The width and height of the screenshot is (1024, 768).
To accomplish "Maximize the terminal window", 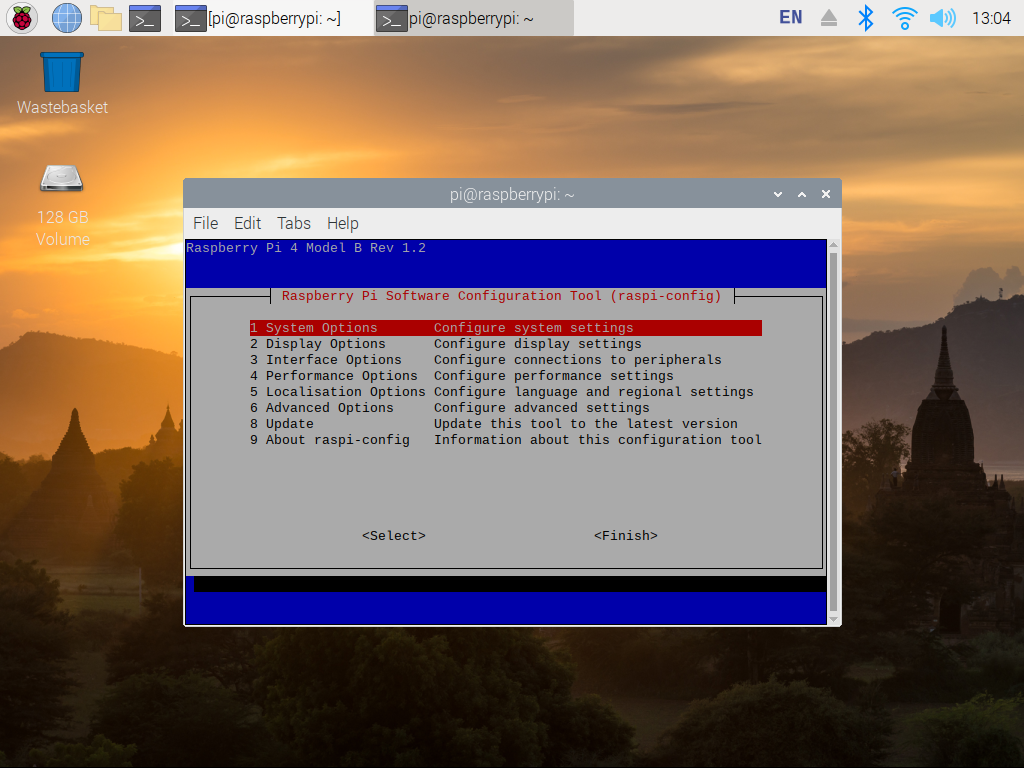I will click(802, 195).
